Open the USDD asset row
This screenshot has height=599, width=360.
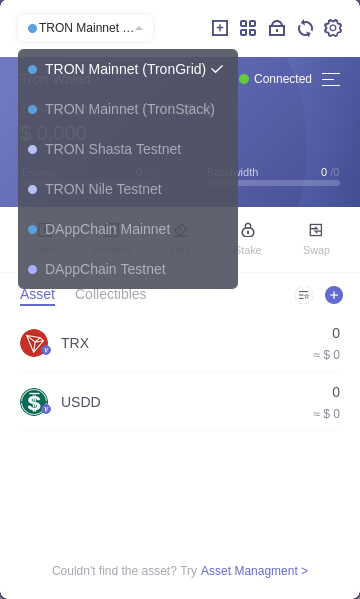click(180, 402)
